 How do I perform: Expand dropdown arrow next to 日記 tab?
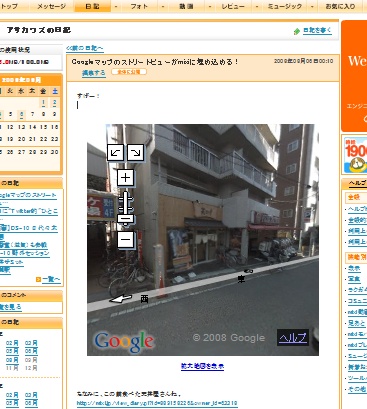(116, 6)
